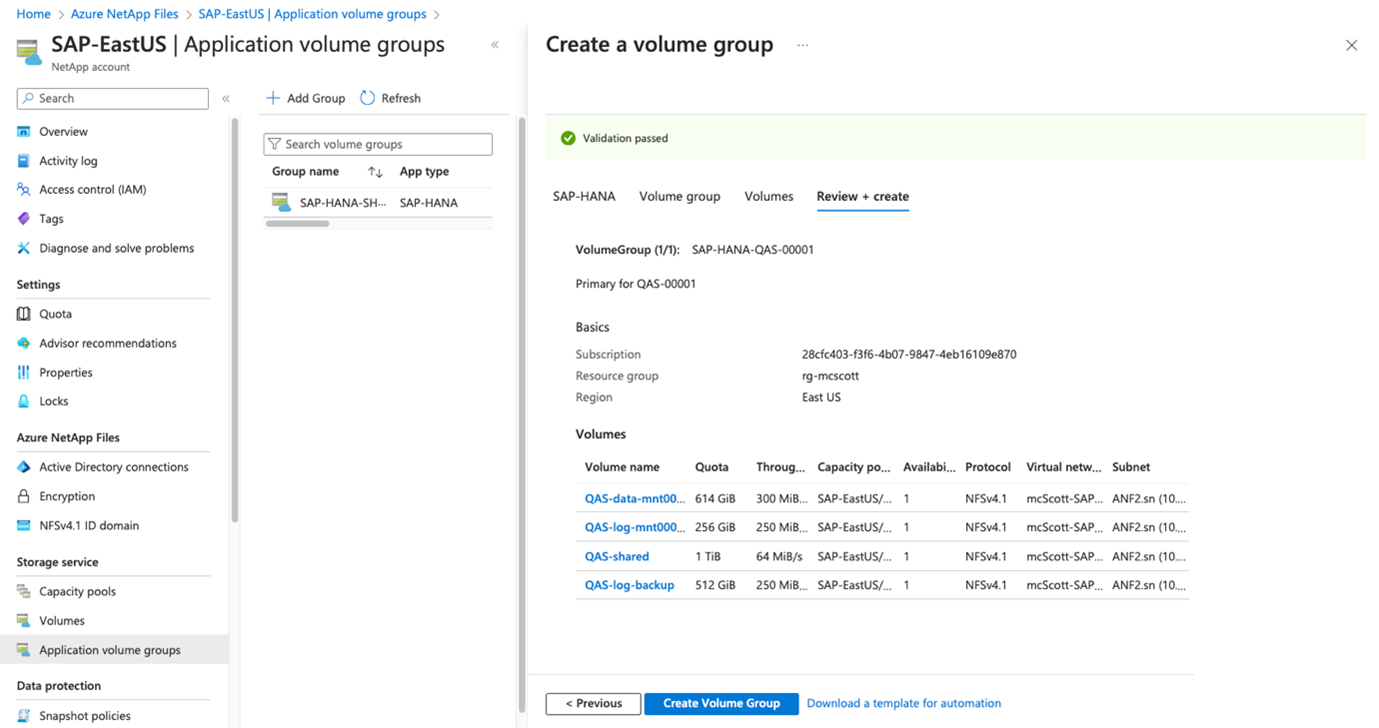Open Azure NetApp Files breadcrumb
This screenshot has width=1379, height=728.
(124, 14)
